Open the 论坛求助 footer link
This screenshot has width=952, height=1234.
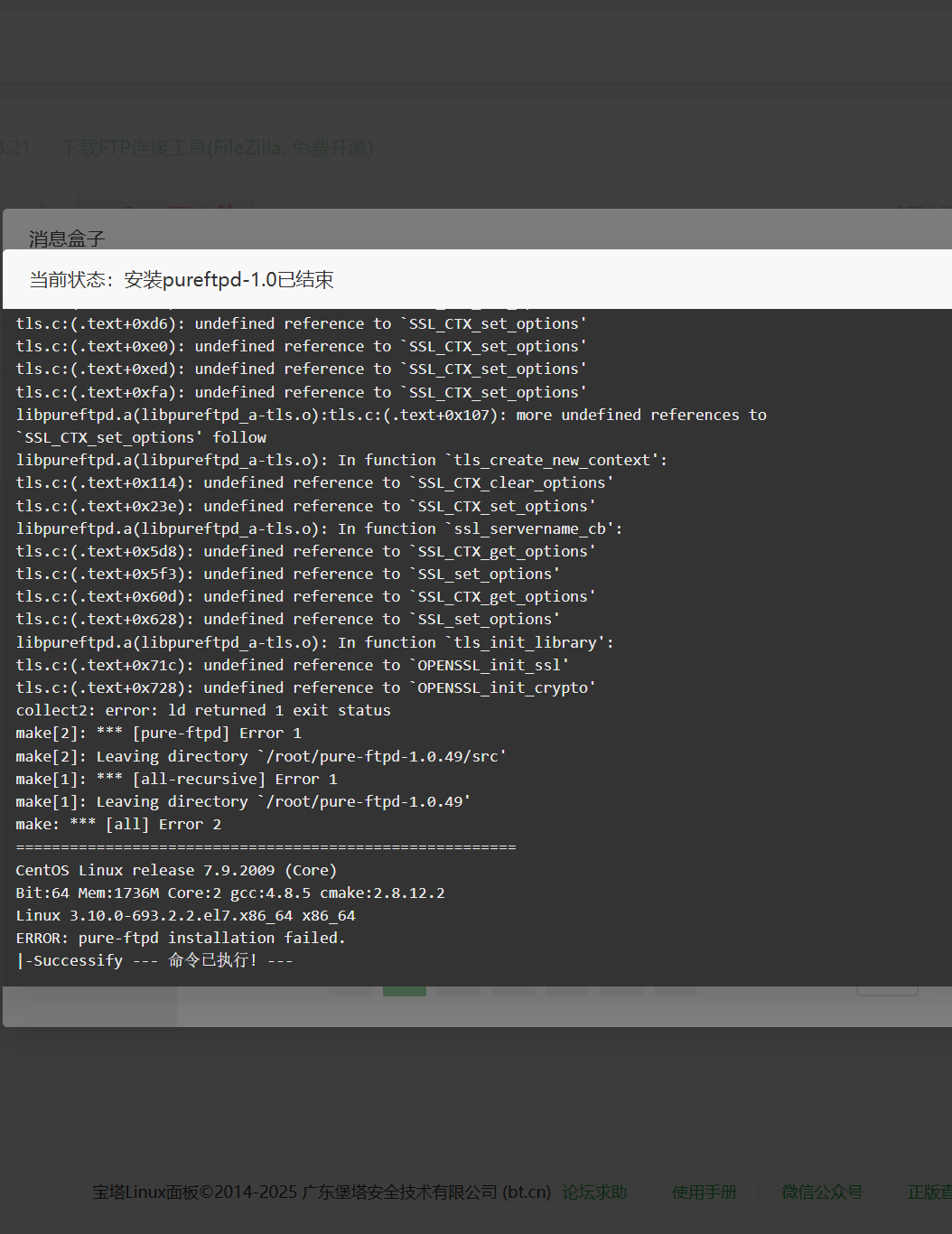pyautogui.click(x=594, y=1192)
